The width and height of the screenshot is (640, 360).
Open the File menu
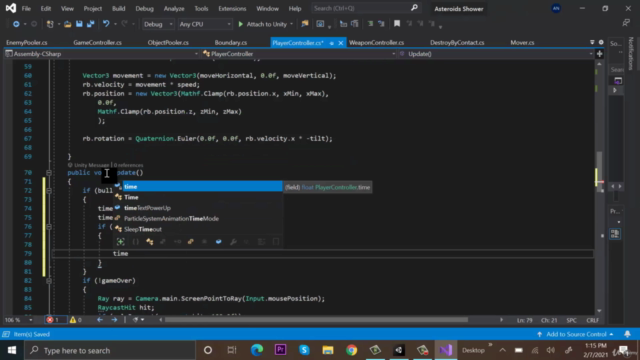(x=26, y=8)
